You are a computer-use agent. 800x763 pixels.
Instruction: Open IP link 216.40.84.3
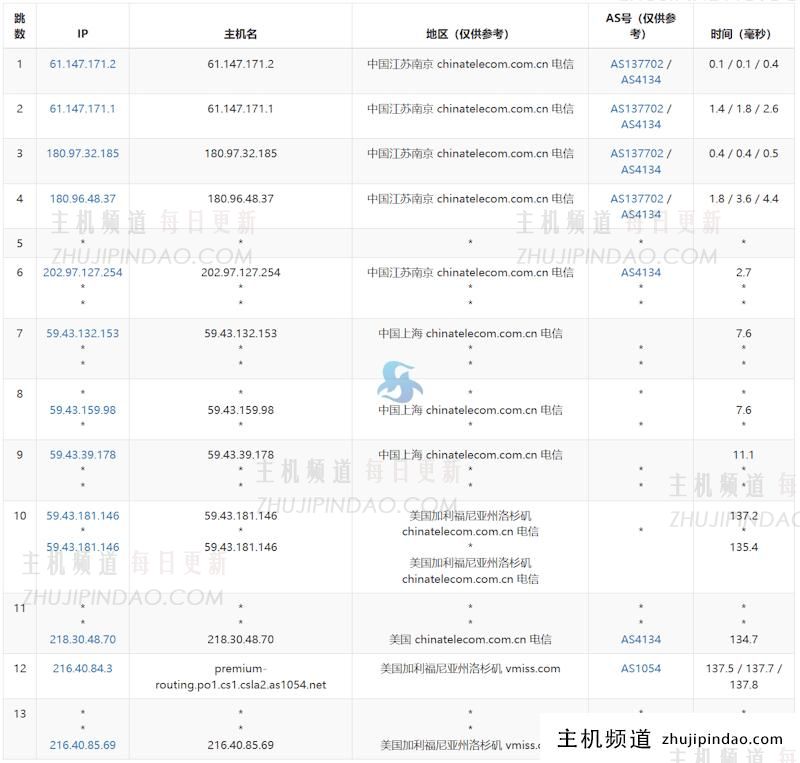pyautogui.click(x=83, y=669)
